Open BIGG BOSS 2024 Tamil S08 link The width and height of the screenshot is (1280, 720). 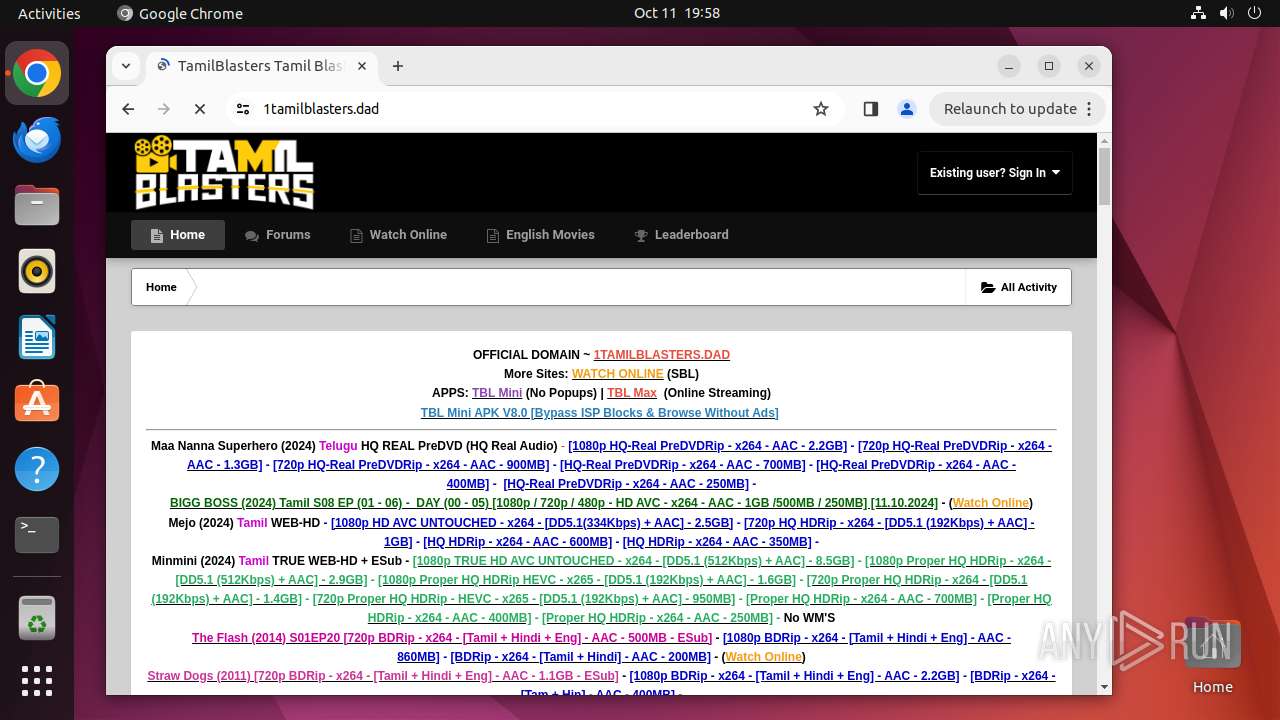(554, 503)
